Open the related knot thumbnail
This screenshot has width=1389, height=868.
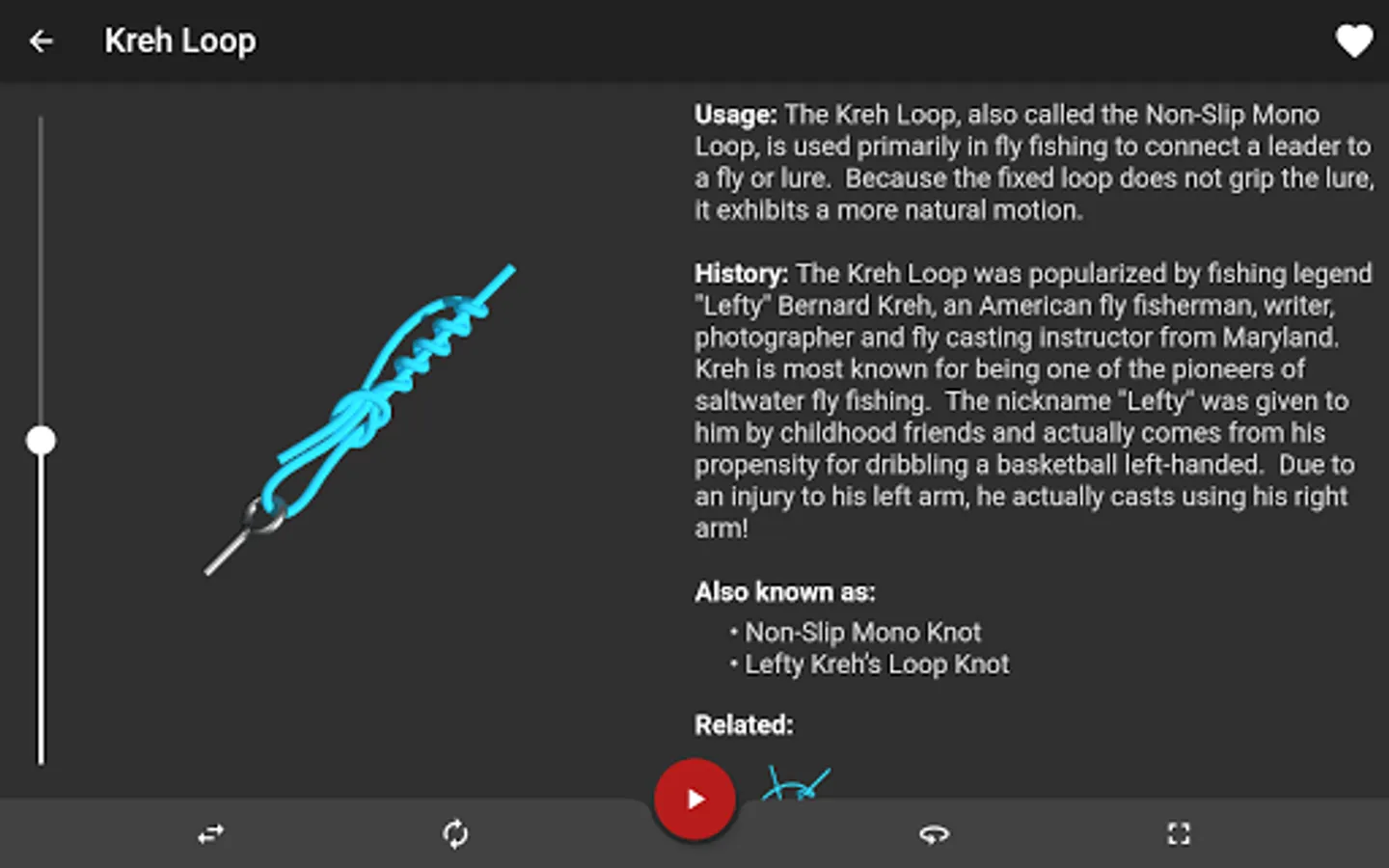point(796,782)
